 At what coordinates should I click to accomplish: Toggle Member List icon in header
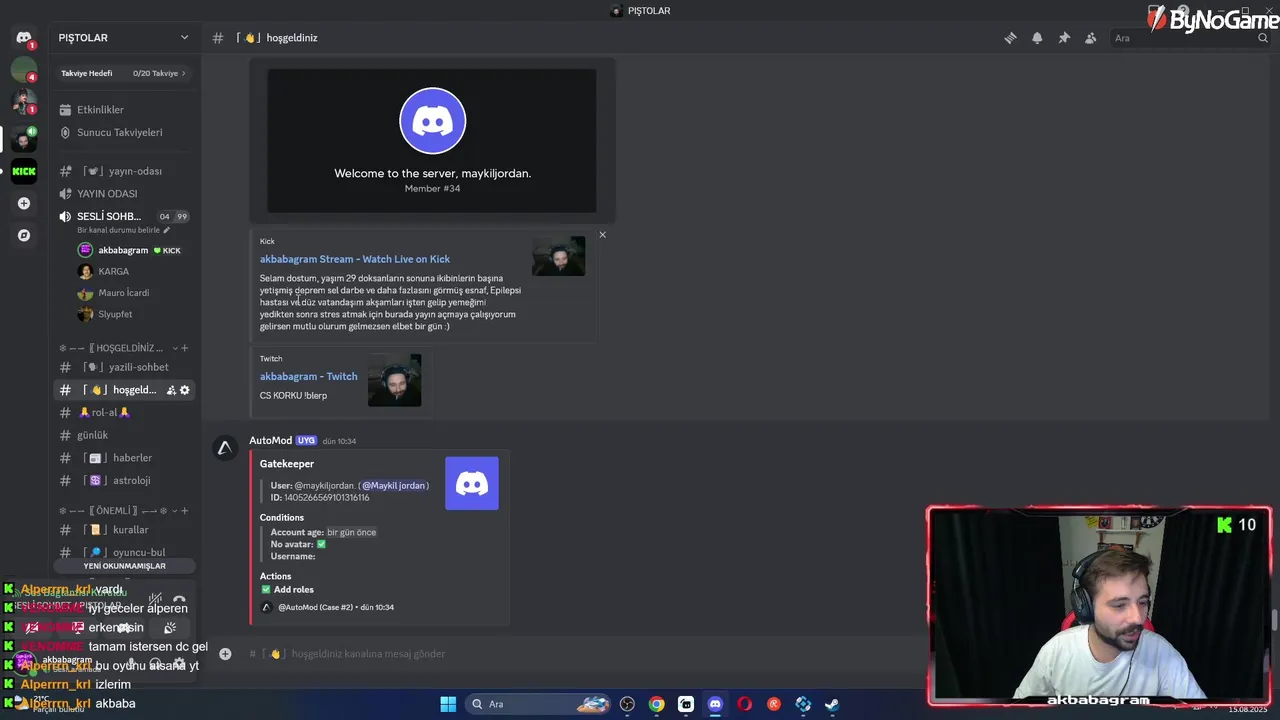(1091, 38)
